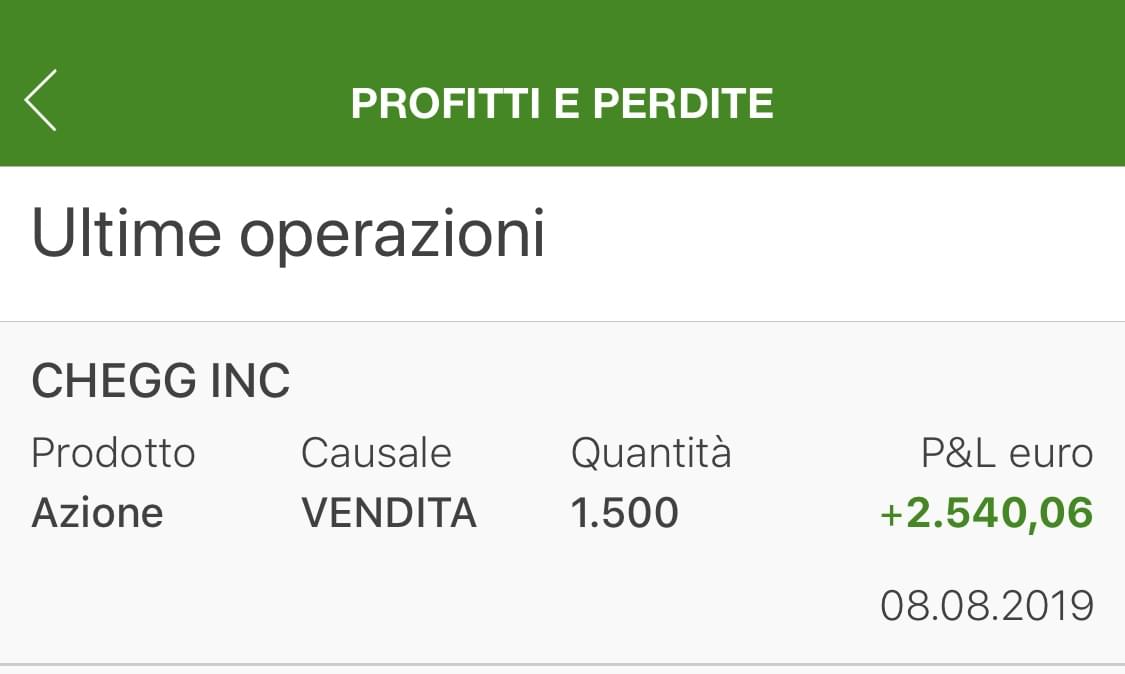1125x674 pixels.
Task: Click the Quantità column label
Action: (651, 453)
